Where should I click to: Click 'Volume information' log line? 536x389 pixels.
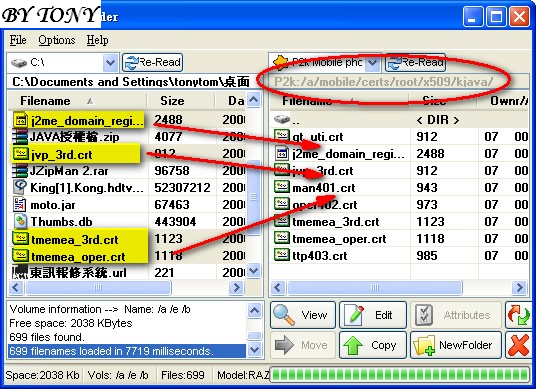(100, 309)
